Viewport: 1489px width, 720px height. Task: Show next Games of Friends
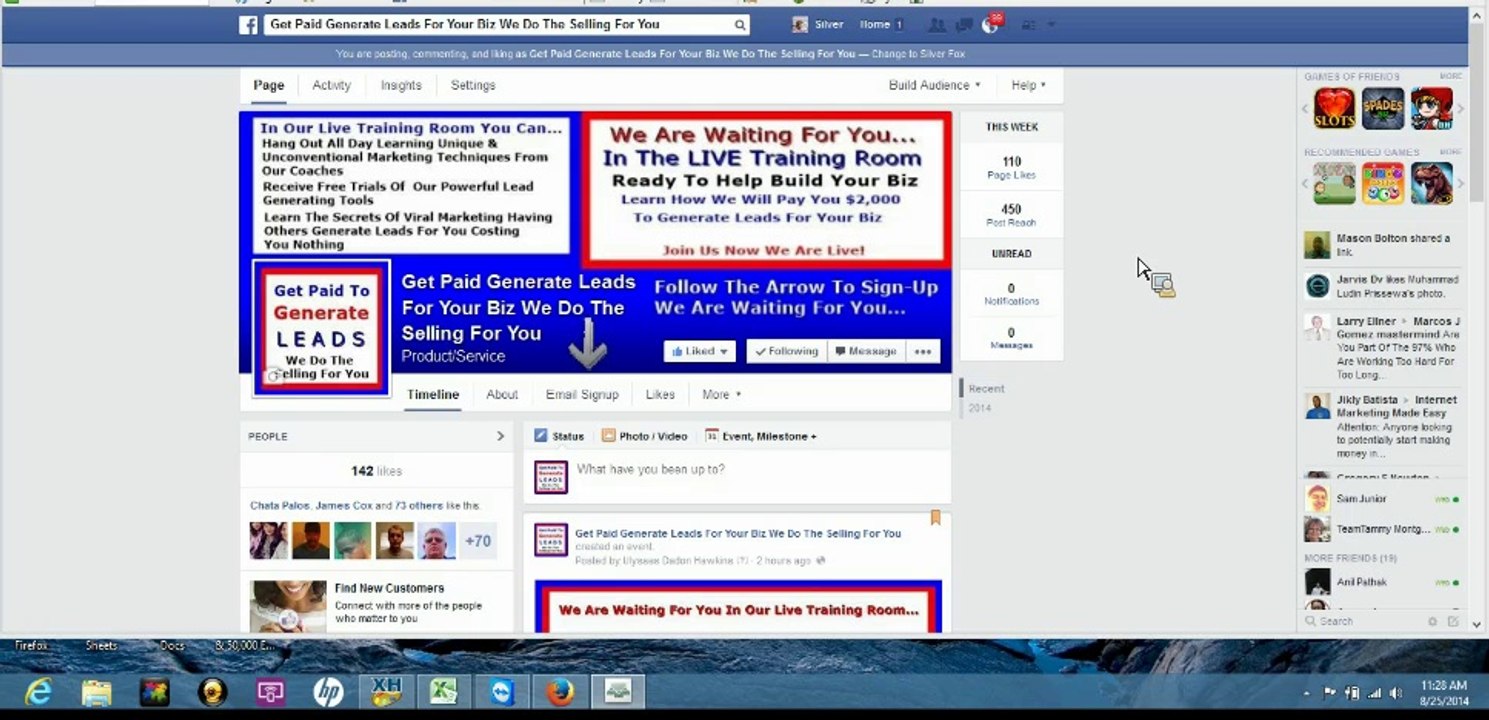[x=1461, y=108]
